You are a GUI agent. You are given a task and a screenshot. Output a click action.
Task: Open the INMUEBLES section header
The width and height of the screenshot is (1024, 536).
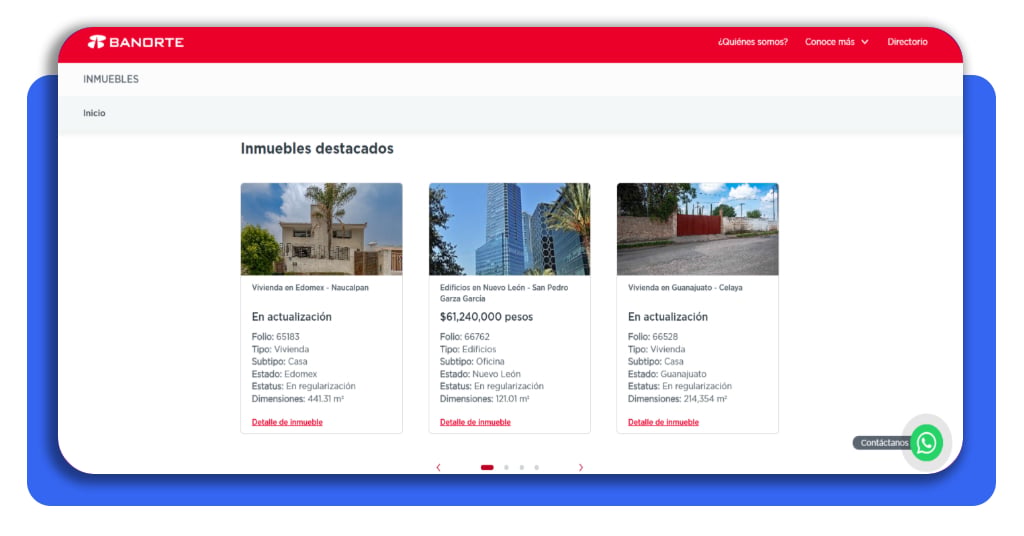(x=111, y=79)
